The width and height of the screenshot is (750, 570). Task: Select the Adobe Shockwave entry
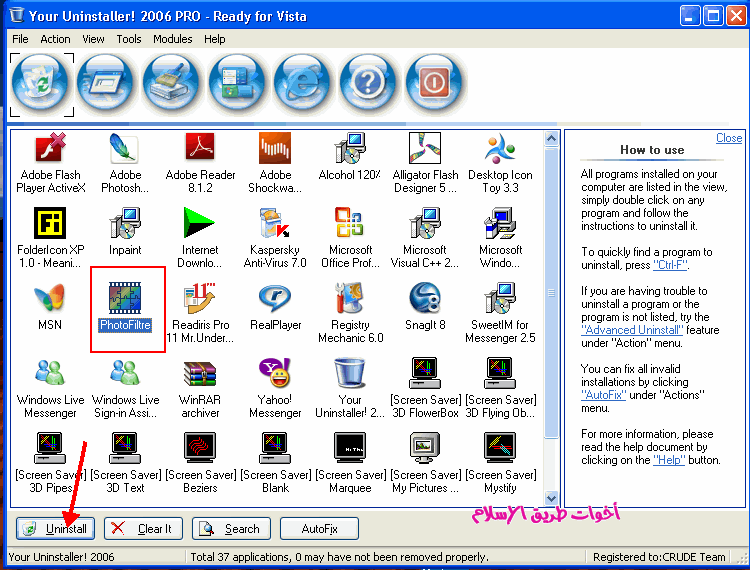[x=275, y=164]
